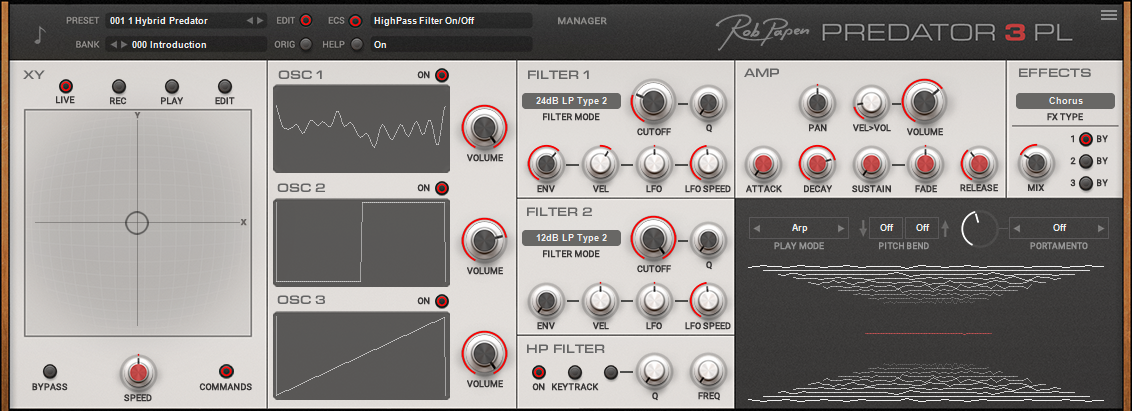This screenshot has height=411, width=1132.
Task: Click OSC 1 VOLUME knob
Action: click(484, 129)
